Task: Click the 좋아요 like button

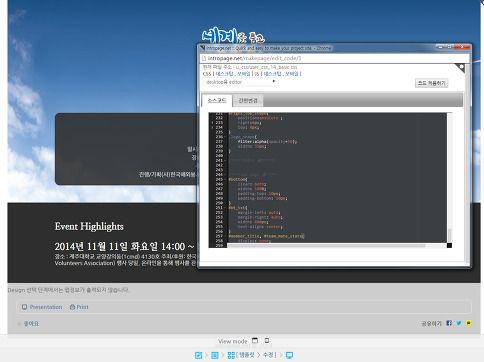Action: [x=29, y=324]
